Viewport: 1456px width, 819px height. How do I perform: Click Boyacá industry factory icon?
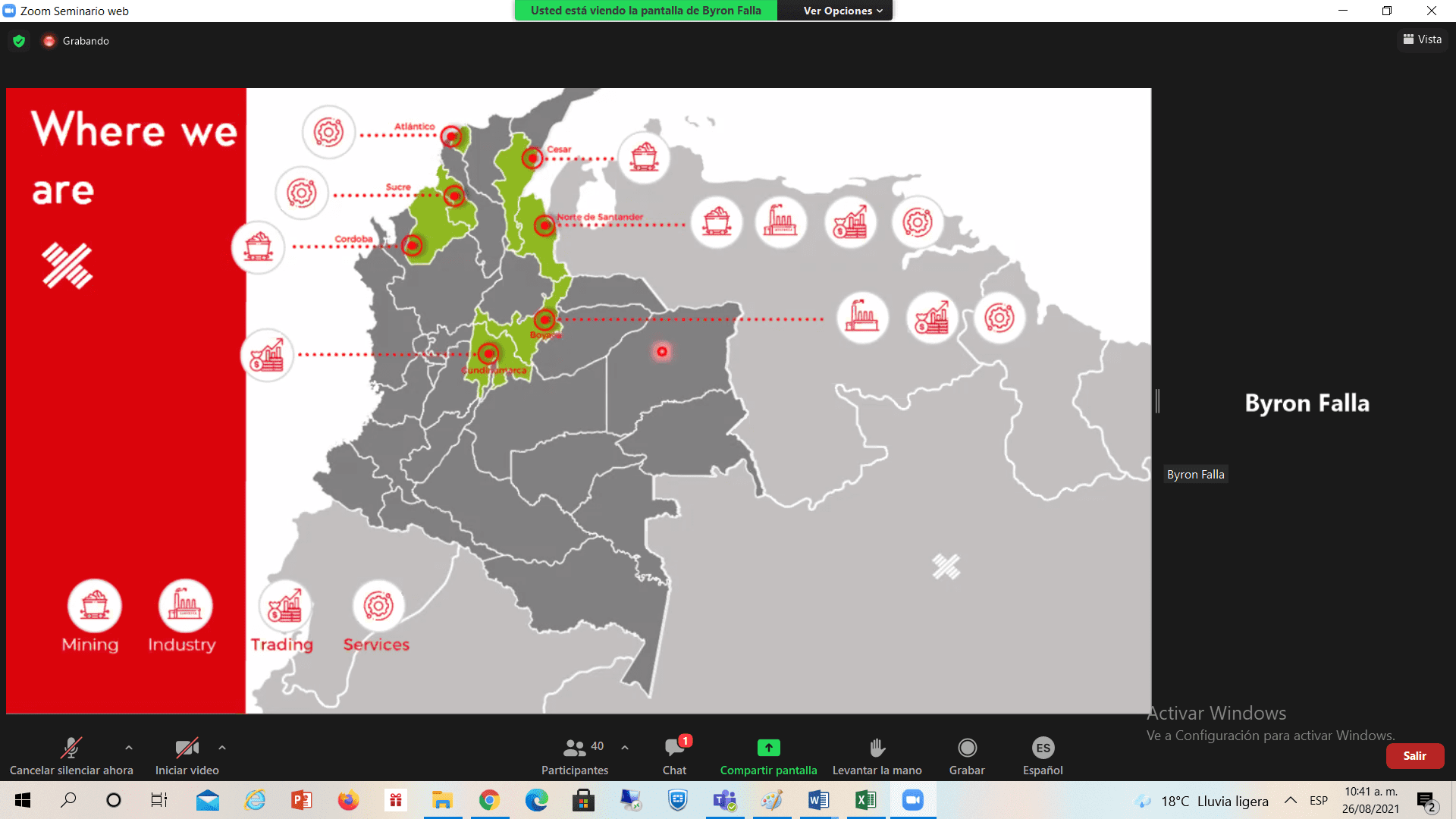pos(862,317)
